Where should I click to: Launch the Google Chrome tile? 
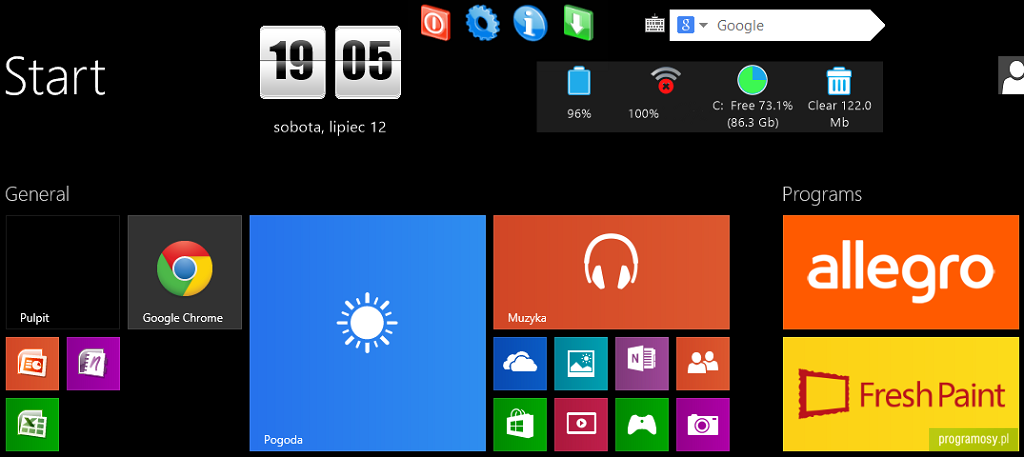pyautogui.click(x=185, y=272)
